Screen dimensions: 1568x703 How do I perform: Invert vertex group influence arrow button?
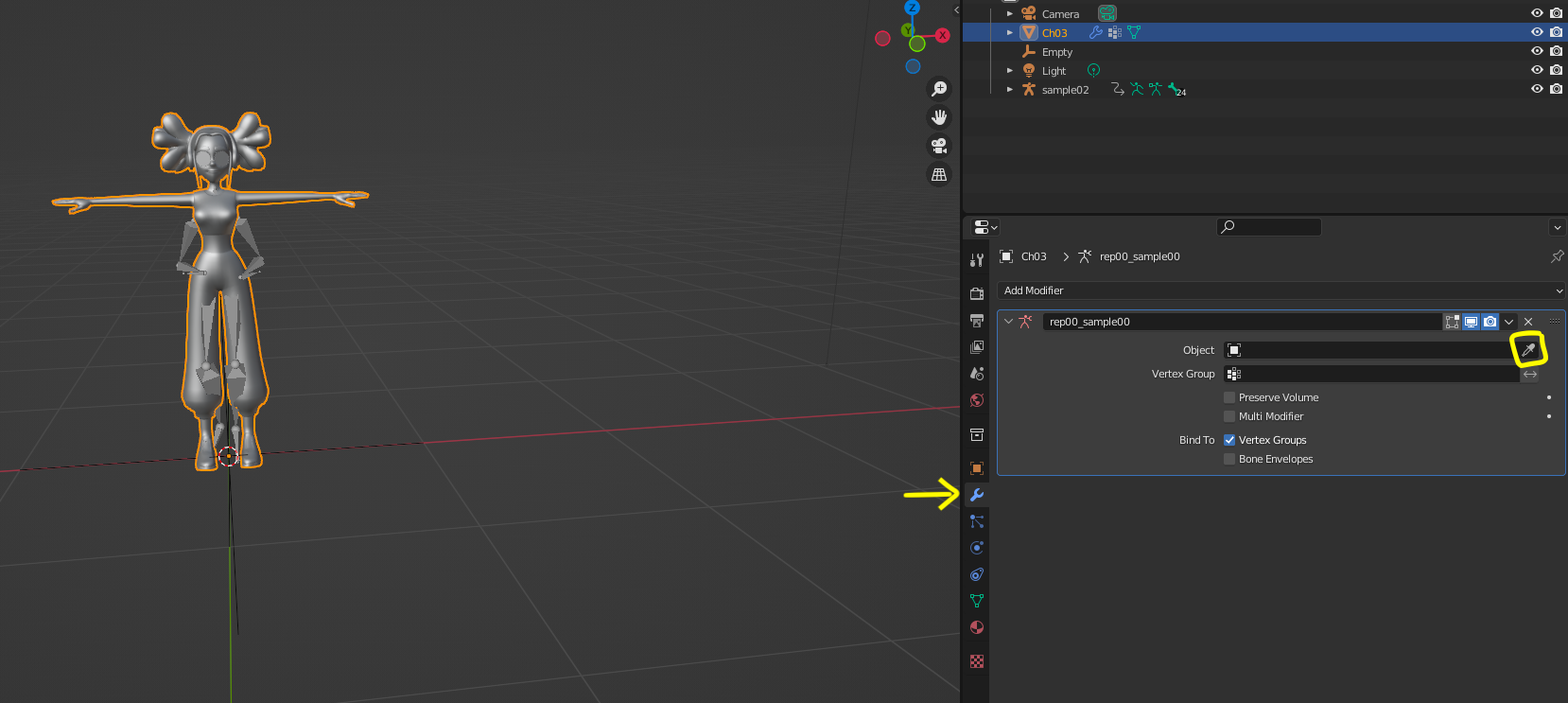click(x=1530, y=374)
